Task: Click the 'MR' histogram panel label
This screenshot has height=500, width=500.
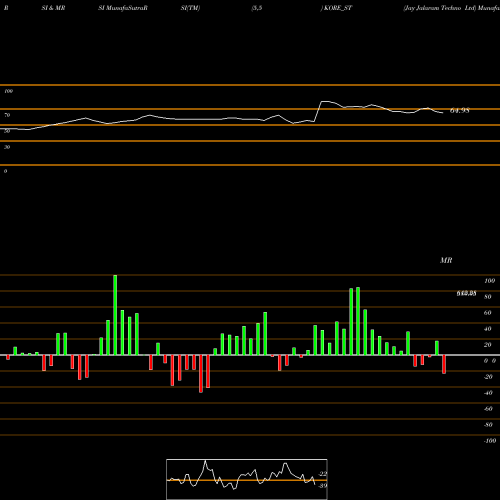Action: click(446, 260)
